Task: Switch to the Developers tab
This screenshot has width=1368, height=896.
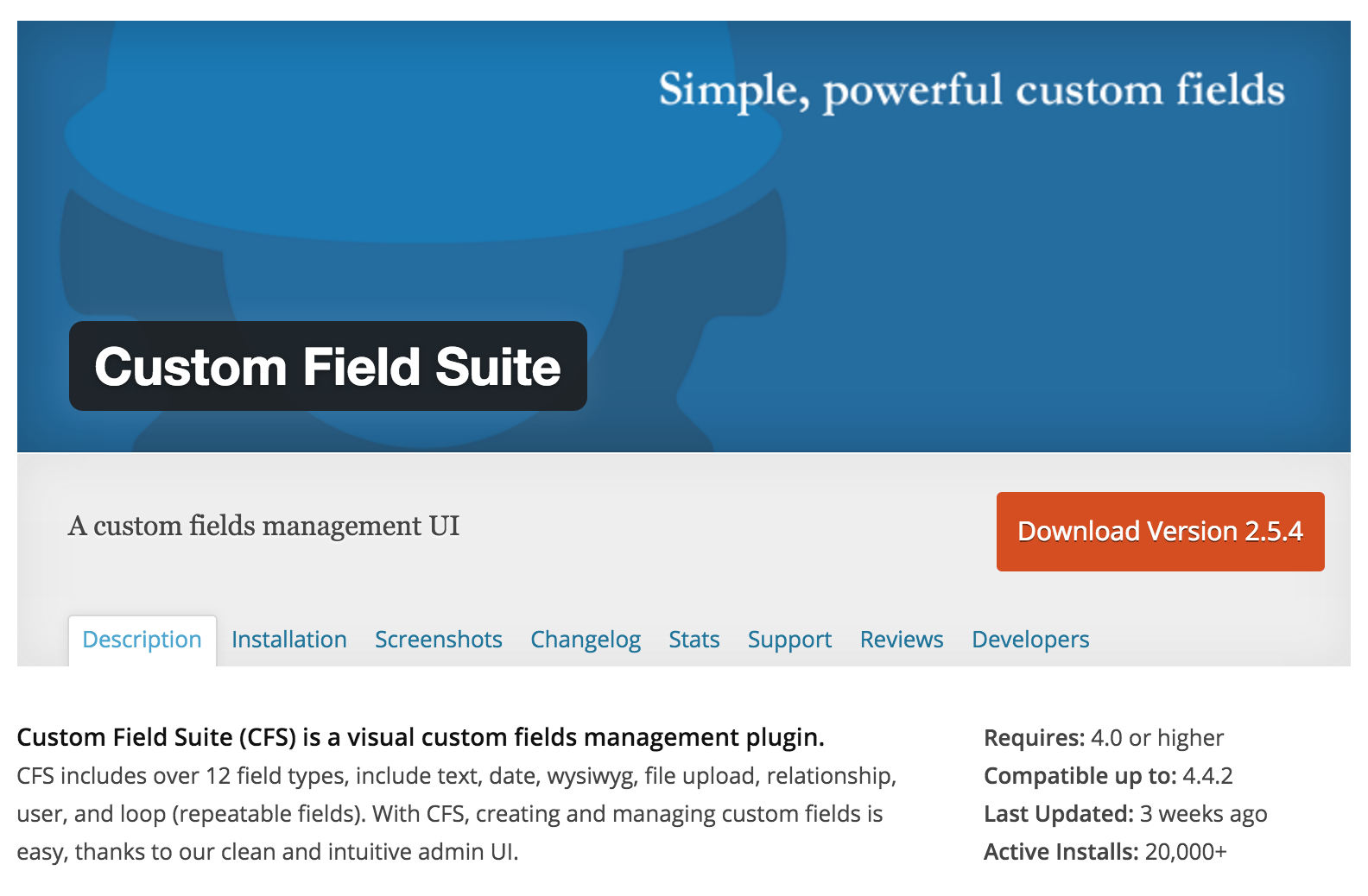Action: pyautogui.click(x=1029, y=640)
